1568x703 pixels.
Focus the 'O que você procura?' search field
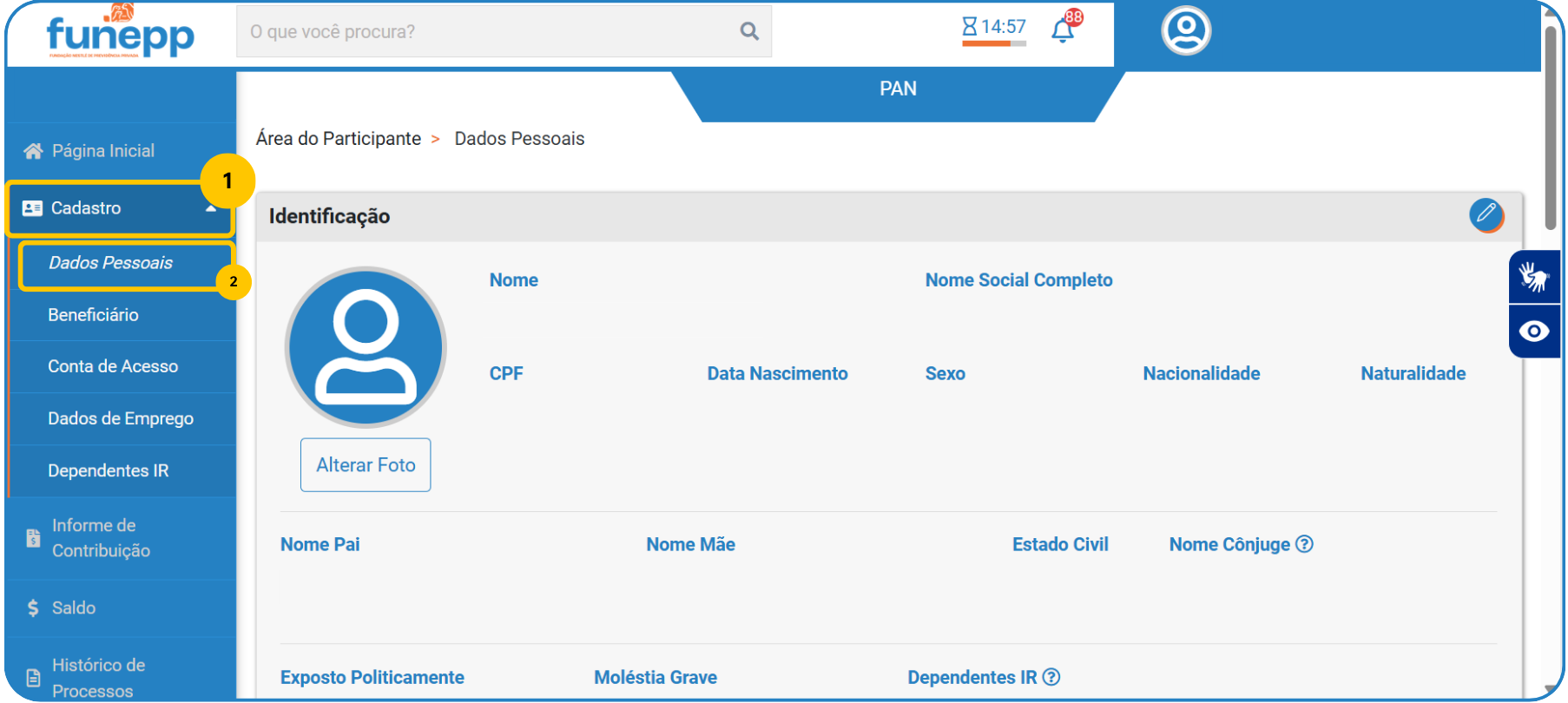[x=486, y=32]
